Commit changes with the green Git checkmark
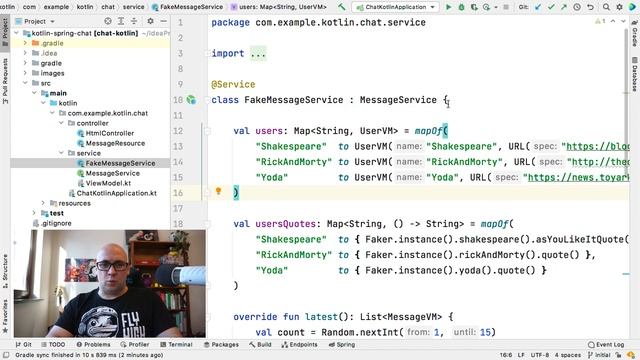Screen dimensions: 640x360 [551, 7]
